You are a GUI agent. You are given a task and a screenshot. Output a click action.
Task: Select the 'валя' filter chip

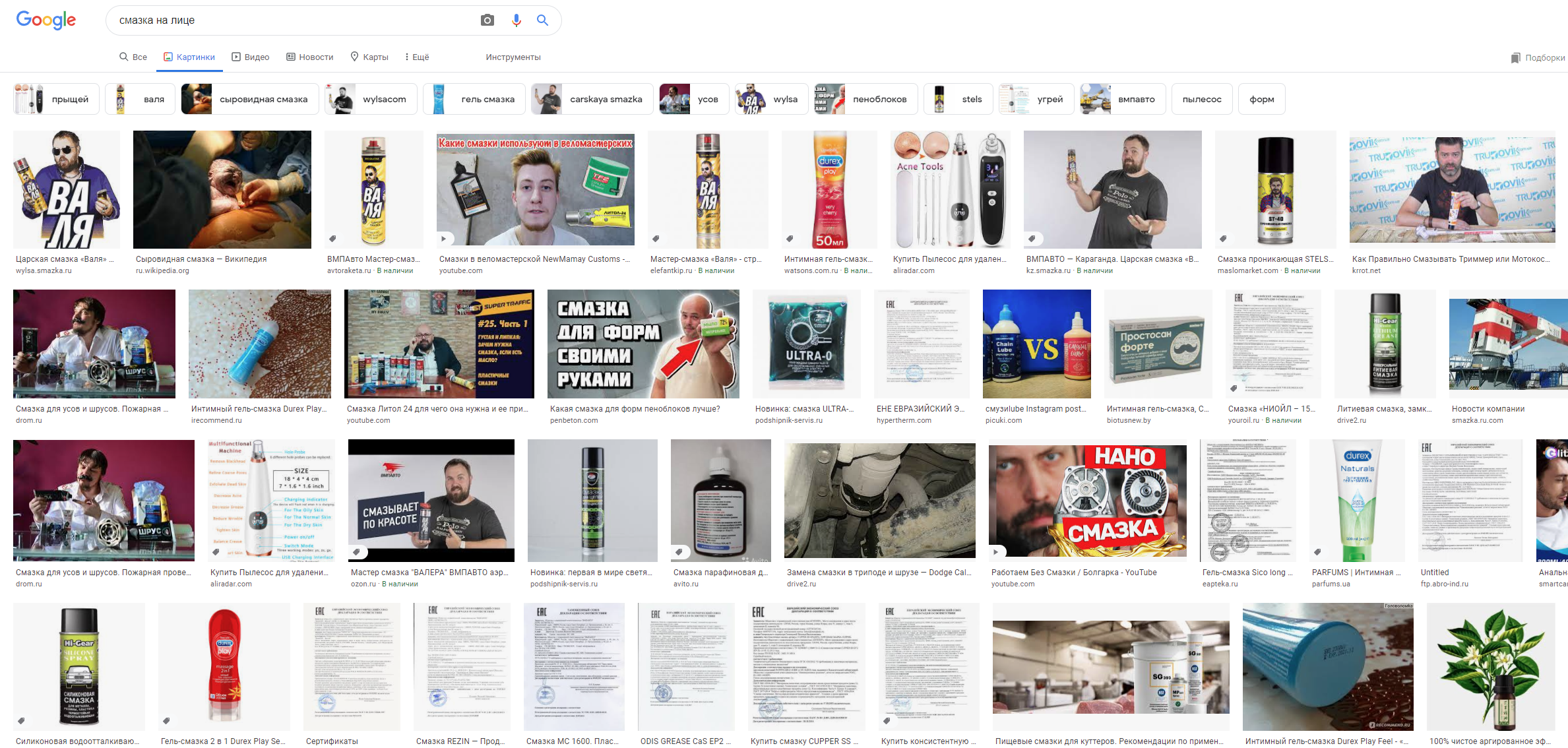[140, 99]
